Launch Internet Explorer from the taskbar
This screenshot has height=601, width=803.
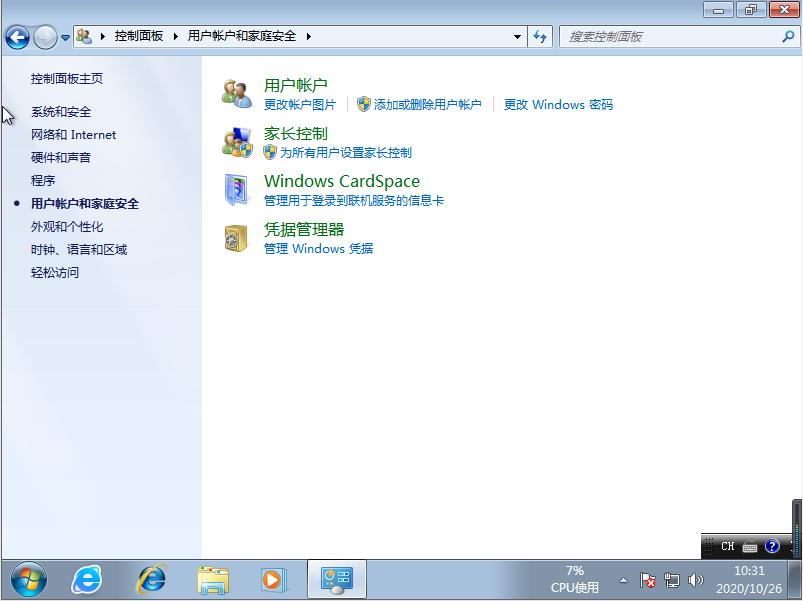tap(85, 579)
